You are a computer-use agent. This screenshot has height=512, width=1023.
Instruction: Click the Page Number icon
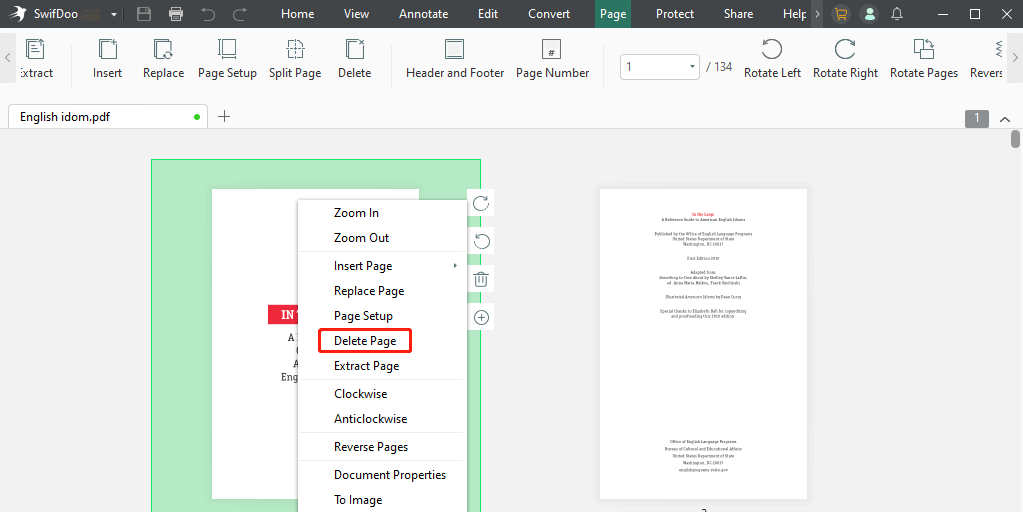click(551, 50)
